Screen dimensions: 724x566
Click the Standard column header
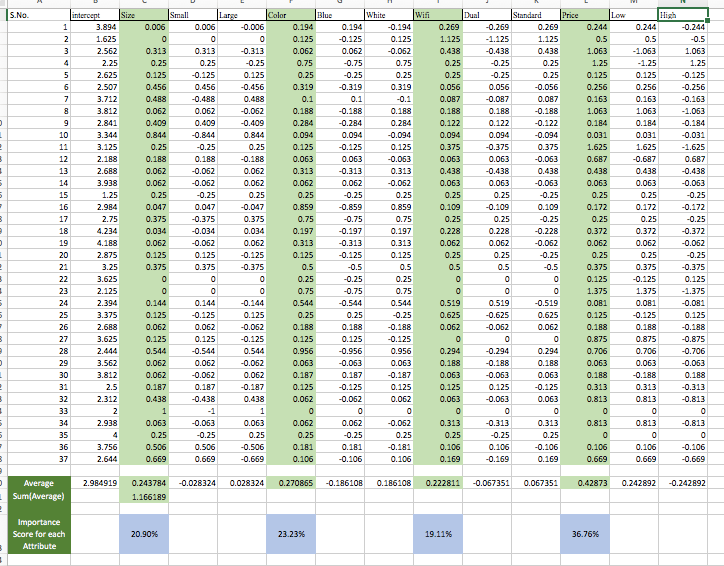536,15
